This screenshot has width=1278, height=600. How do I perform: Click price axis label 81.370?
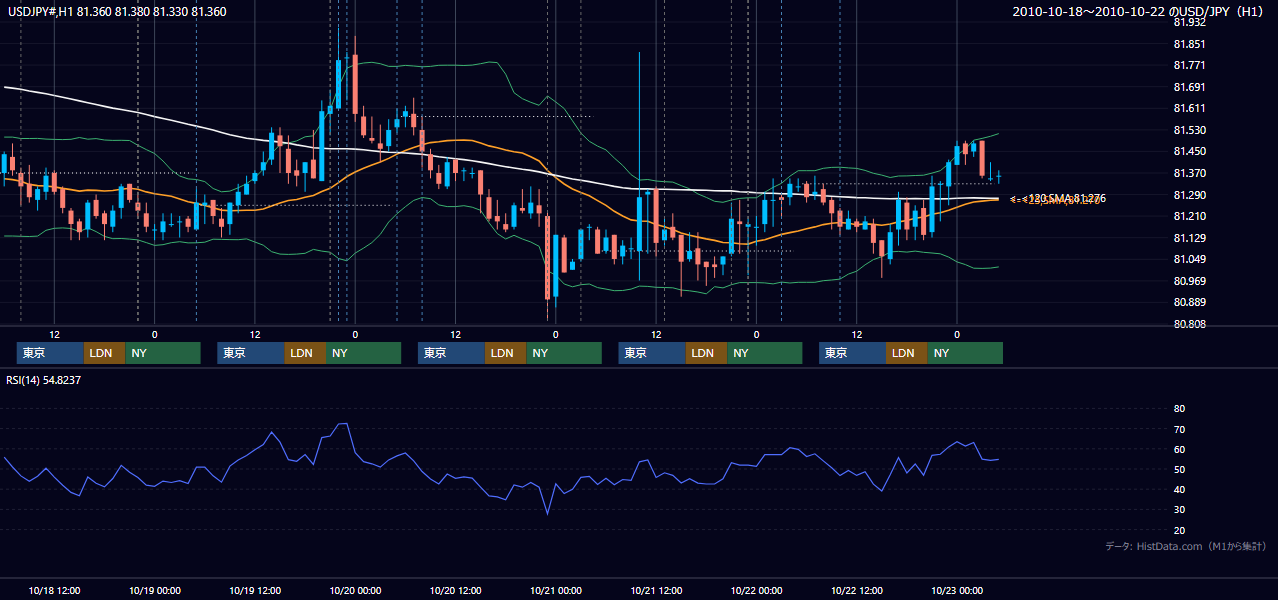pos(1190,173)
